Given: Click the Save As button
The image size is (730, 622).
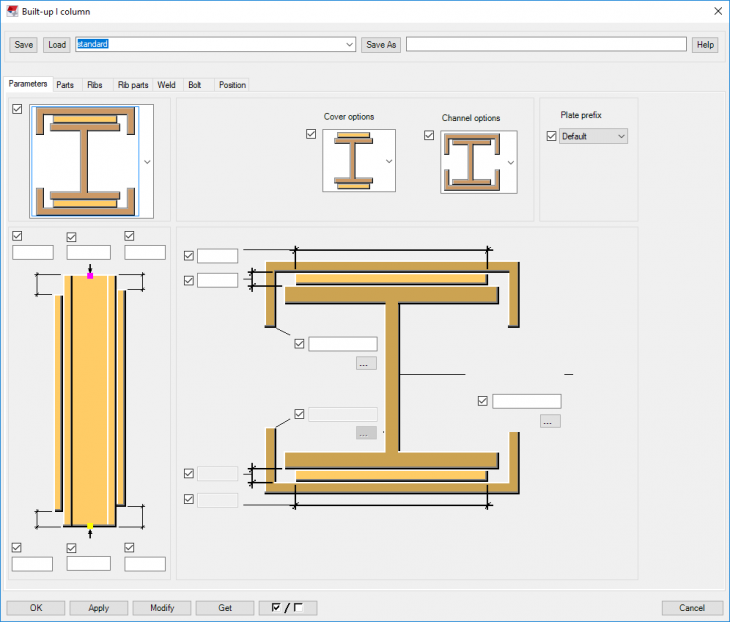Looking at the screenshot, I should coord(381,45).
